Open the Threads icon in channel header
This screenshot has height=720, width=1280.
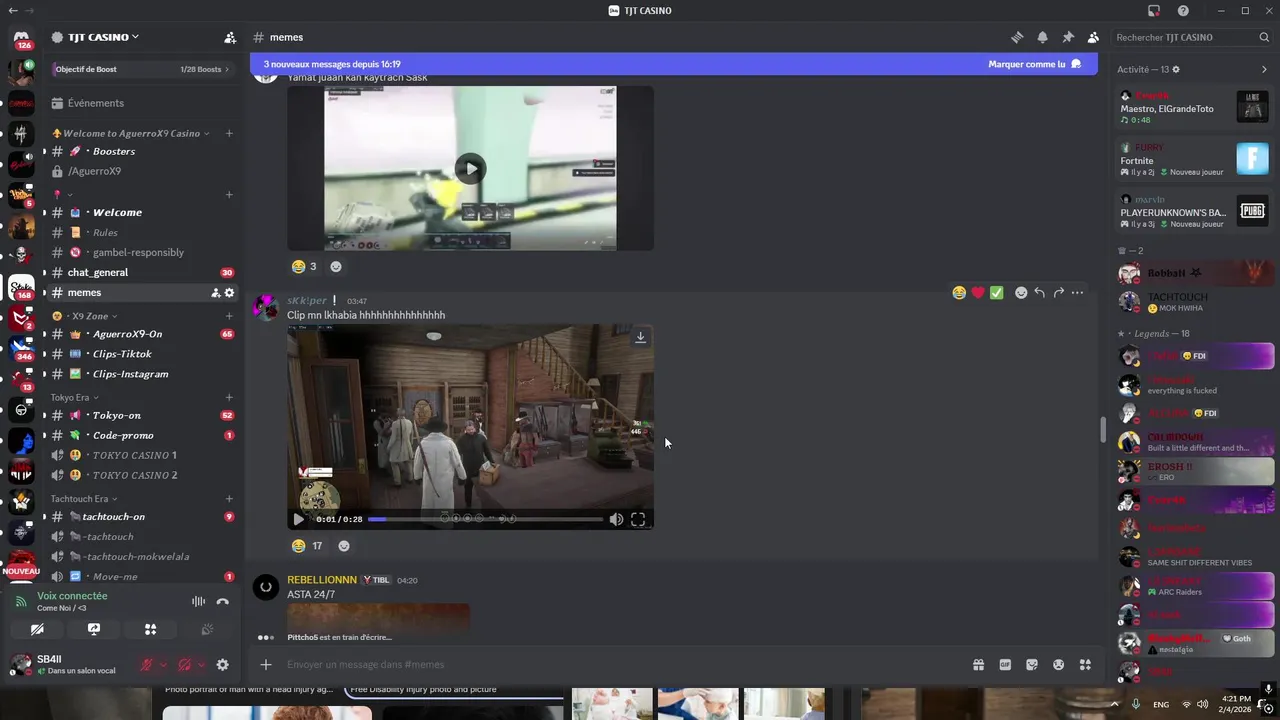pos(1017,37)
